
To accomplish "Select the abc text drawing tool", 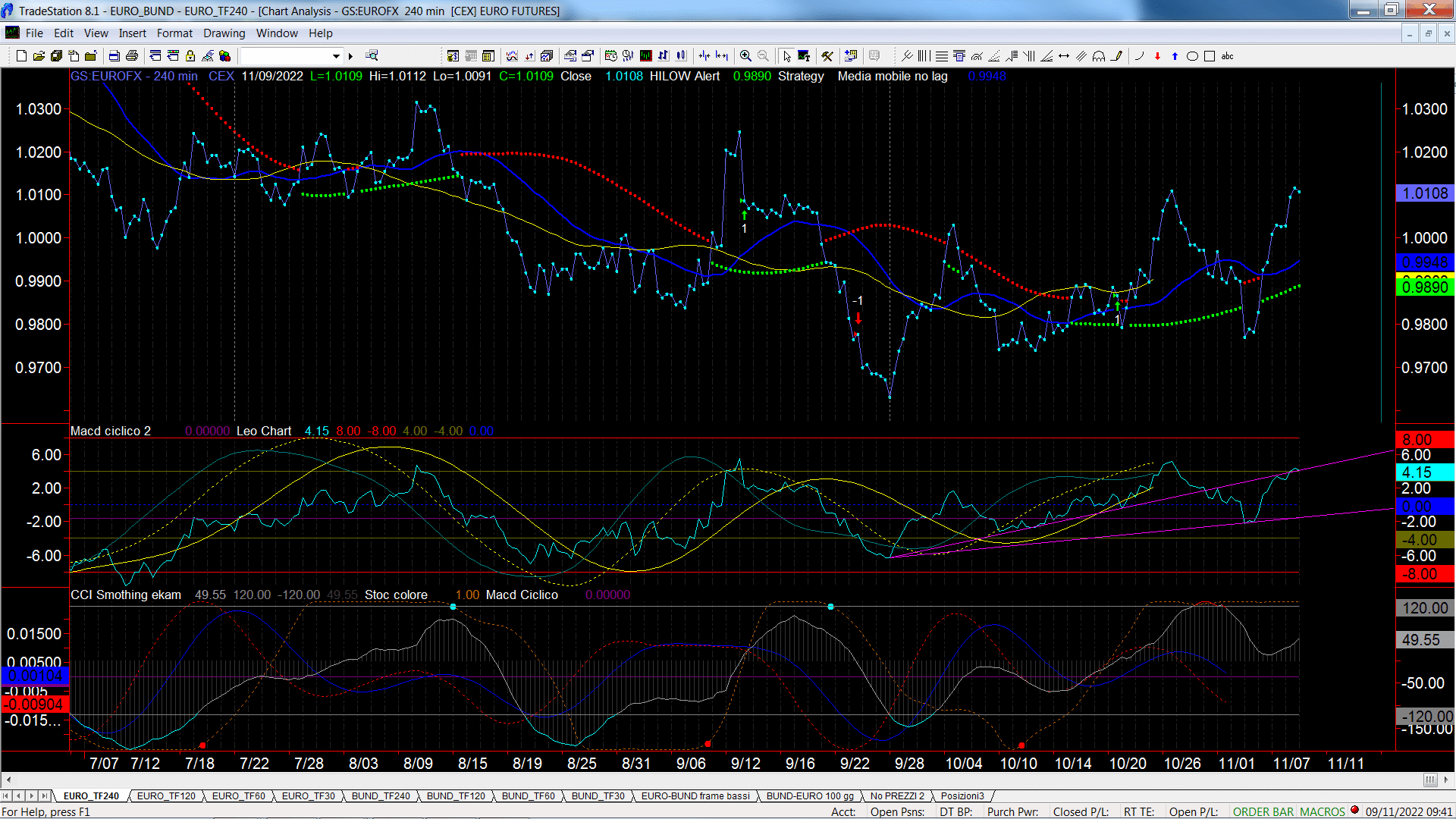I will (x=1227, y=55).
